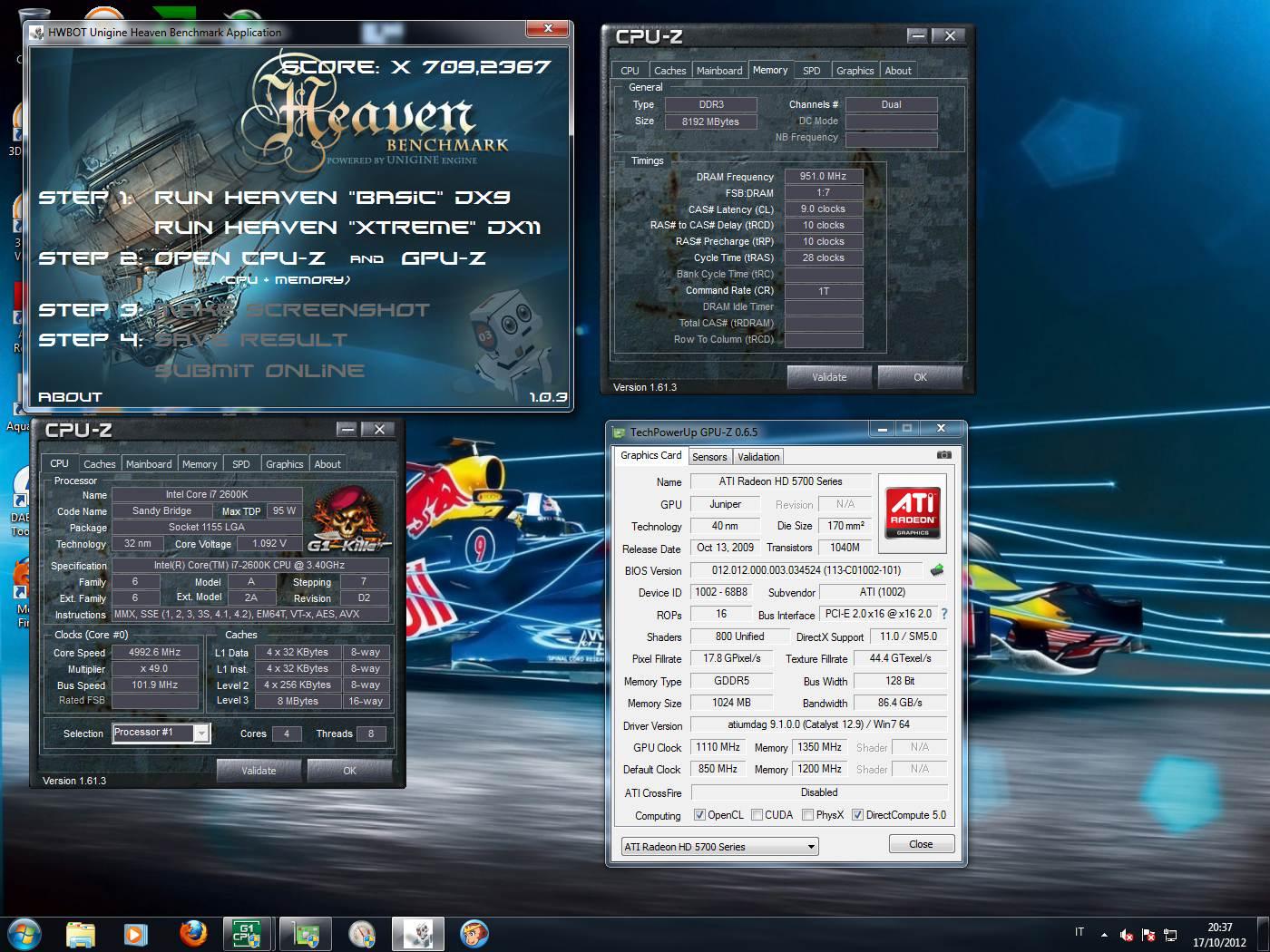Open About tab in CPU-Z memory timings window
This screenshot has height=952, width=1270.
[x=898, y=71]
